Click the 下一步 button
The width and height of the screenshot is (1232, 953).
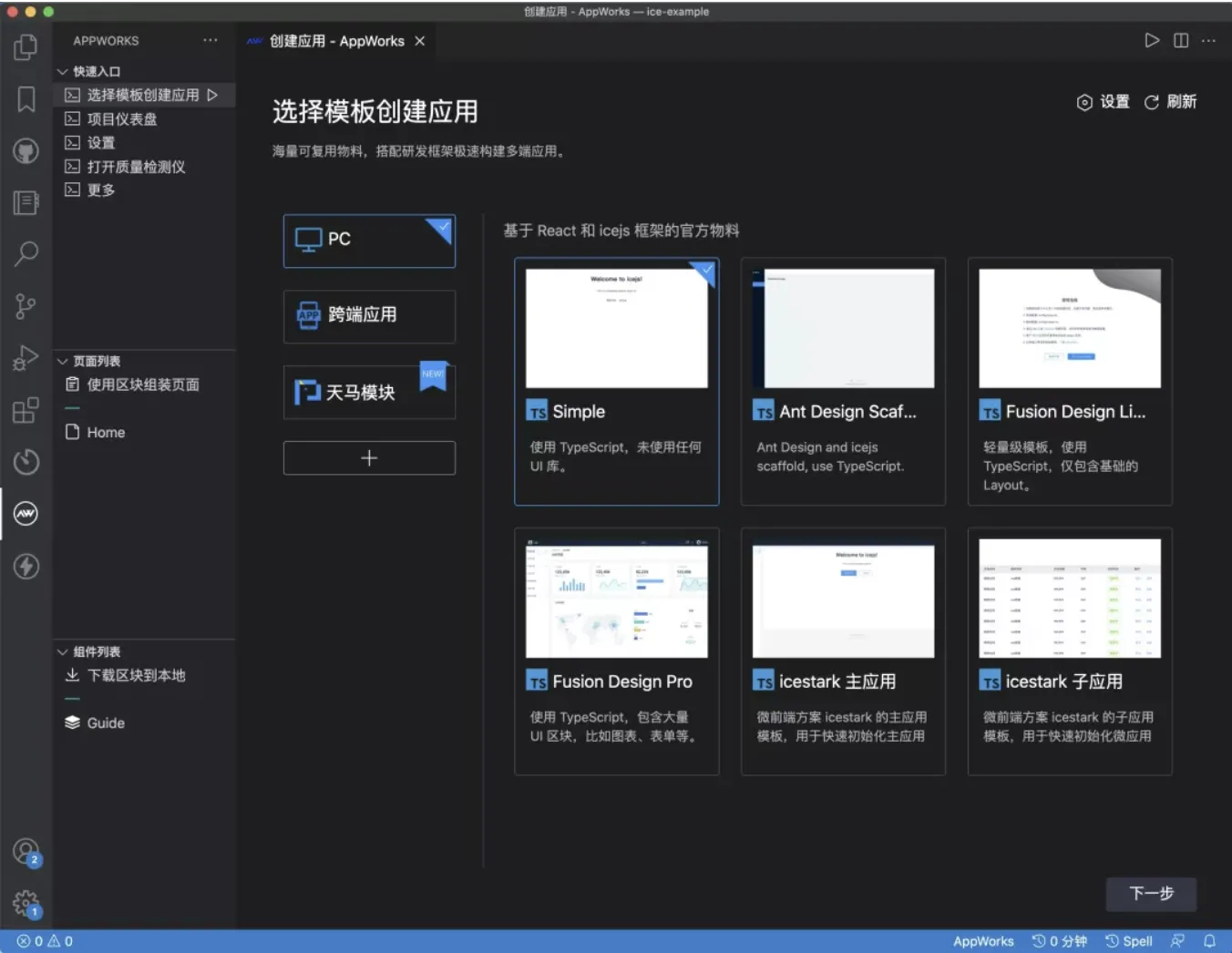pyautogui.click(x=1152, y=893)
